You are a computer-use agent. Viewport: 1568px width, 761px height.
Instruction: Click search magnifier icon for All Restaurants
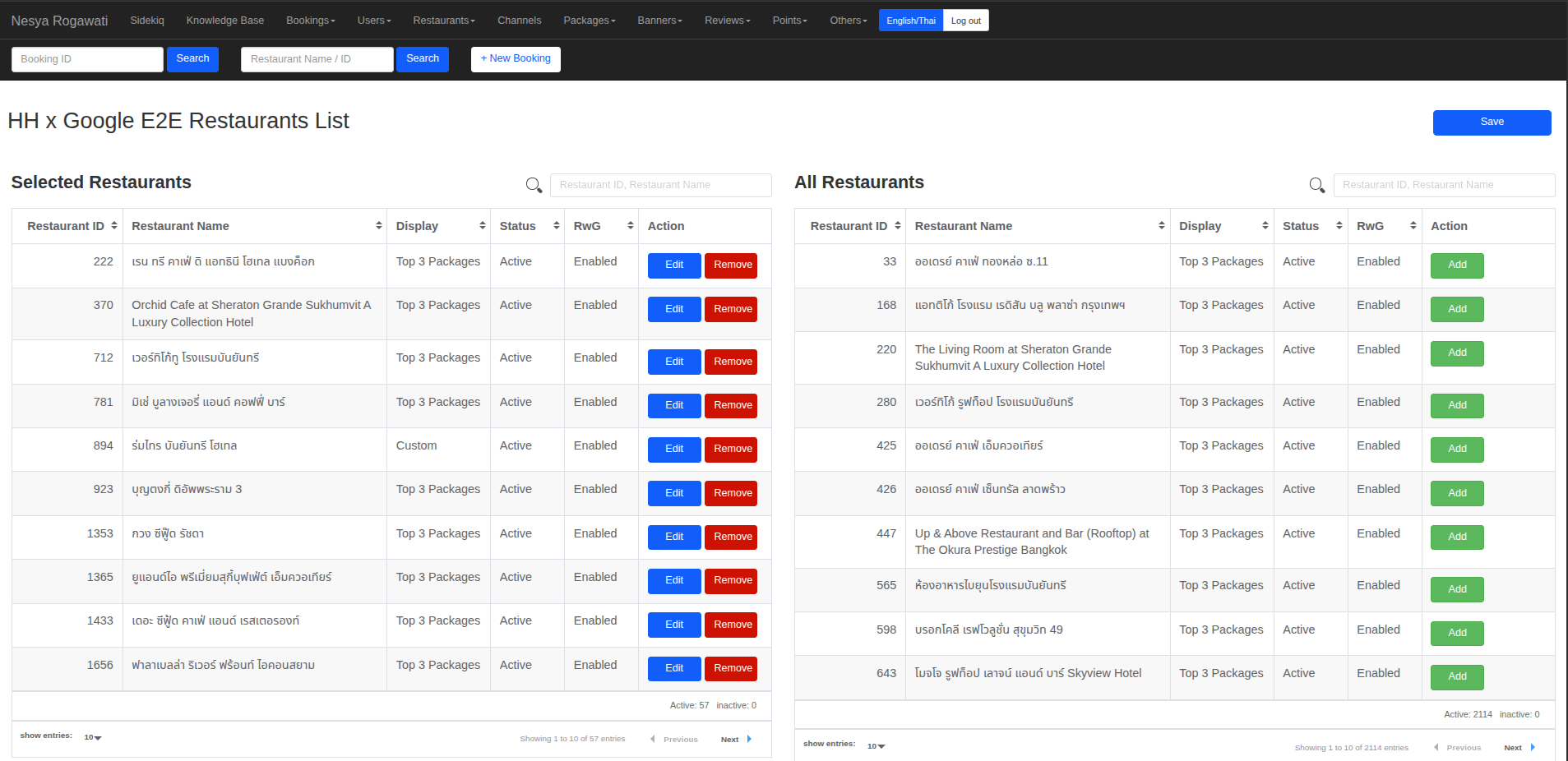click(1316, 186)
